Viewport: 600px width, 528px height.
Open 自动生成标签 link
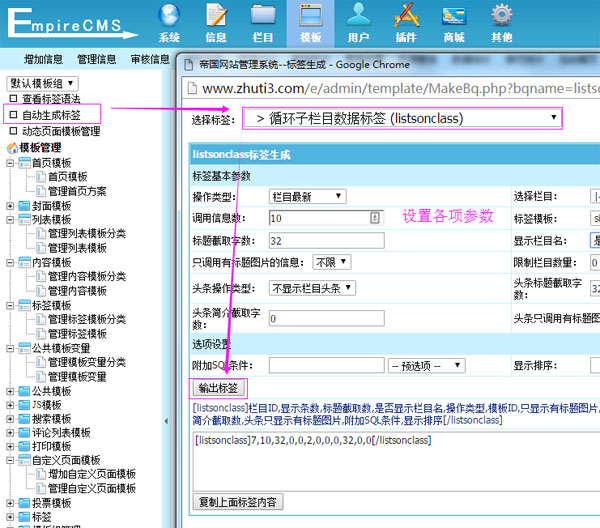51,115
